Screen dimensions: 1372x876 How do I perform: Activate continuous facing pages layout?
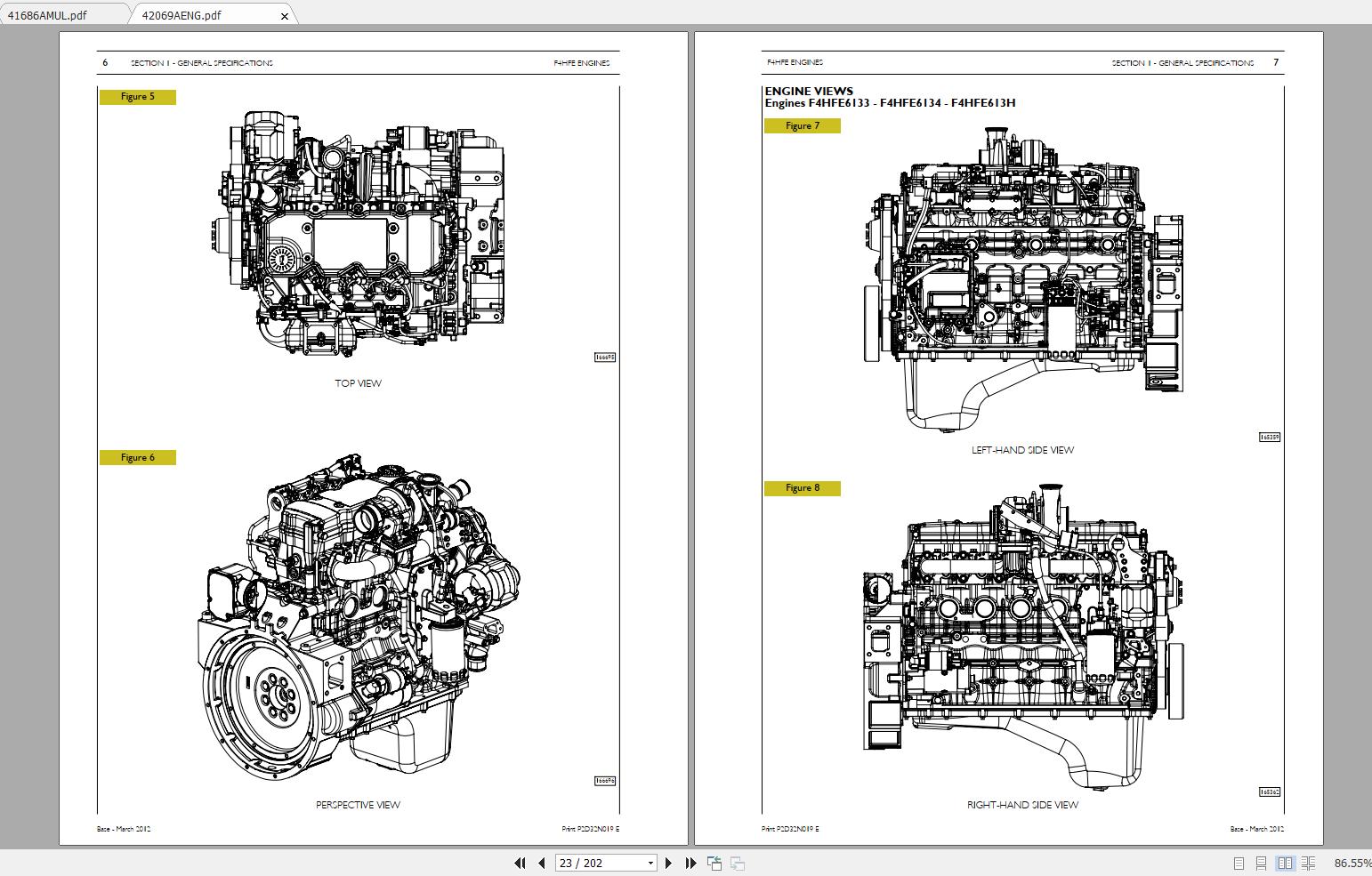[x=1308, y=862]
